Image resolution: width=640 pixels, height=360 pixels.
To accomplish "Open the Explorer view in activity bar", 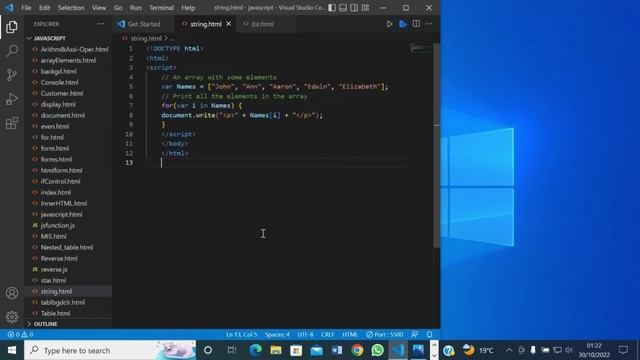I will pyautogui.click(x=12, y=27).
